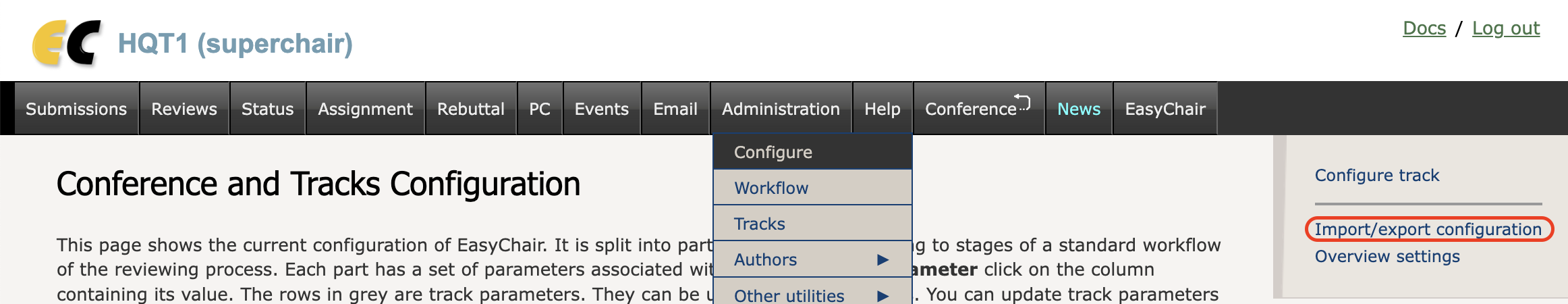Click the Log out link

point(1506,28)
